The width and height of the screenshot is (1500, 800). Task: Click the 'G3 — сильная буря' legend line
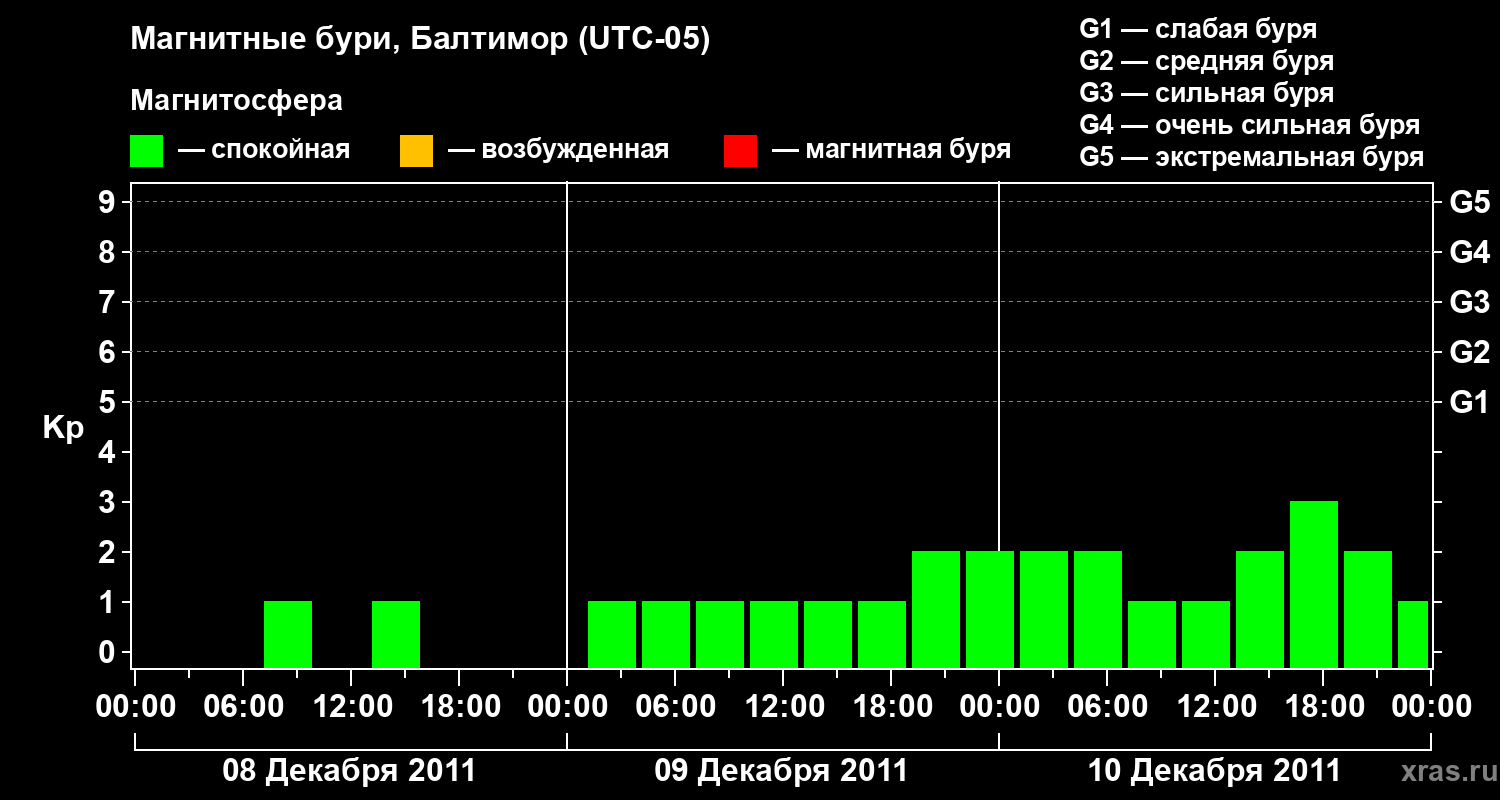pos(1206,93)
